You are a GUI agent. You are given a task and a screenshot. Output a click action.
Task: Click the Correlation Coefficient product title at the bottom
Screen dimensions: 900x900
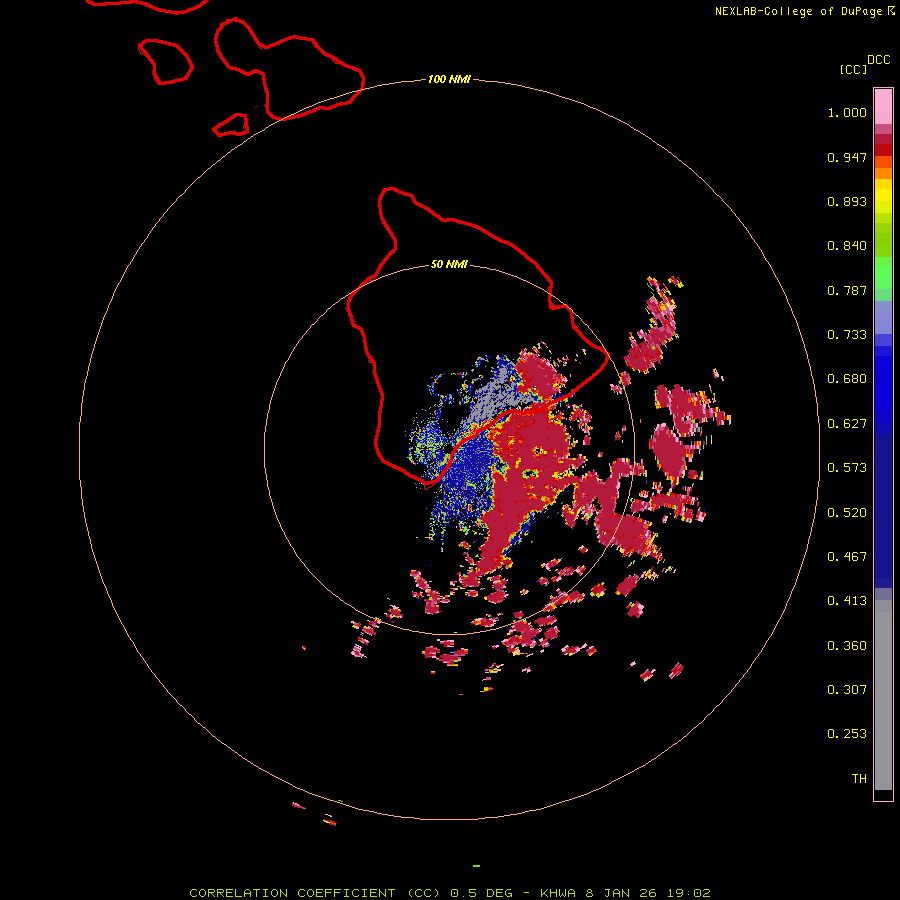click(449, 893)
